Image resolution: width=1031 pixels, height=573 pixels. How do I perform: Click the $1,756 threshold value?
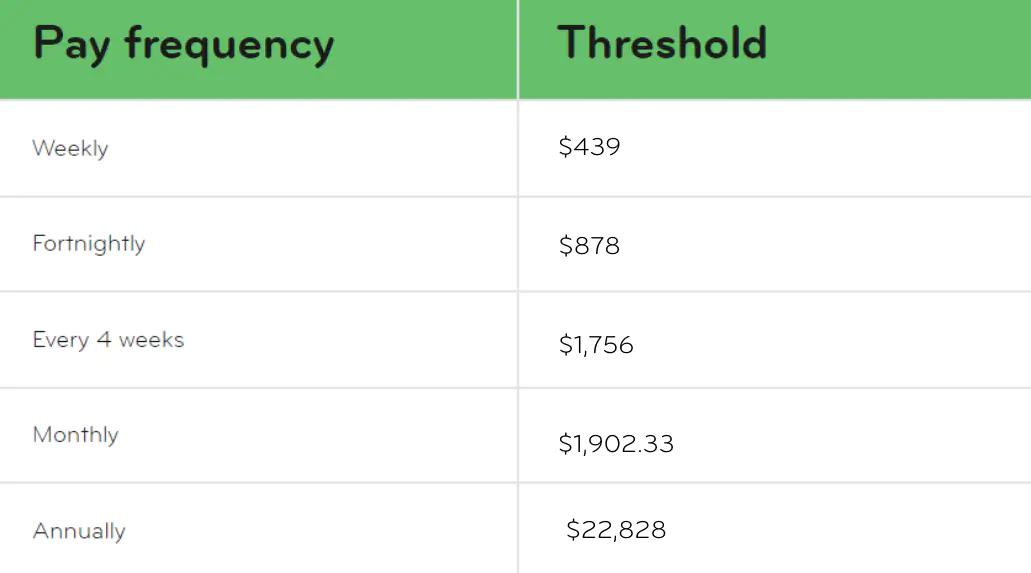[596, 345]
